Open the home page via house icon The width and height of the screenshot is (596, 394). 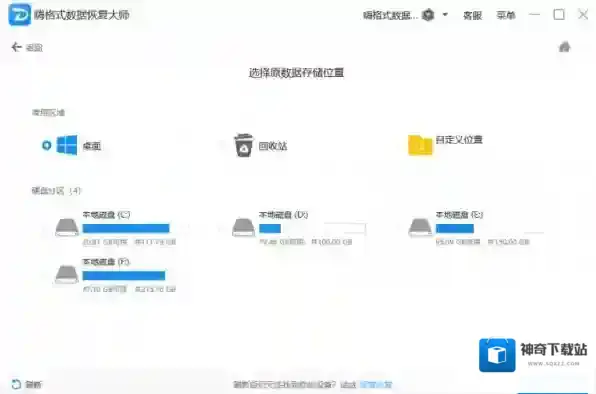564,47
